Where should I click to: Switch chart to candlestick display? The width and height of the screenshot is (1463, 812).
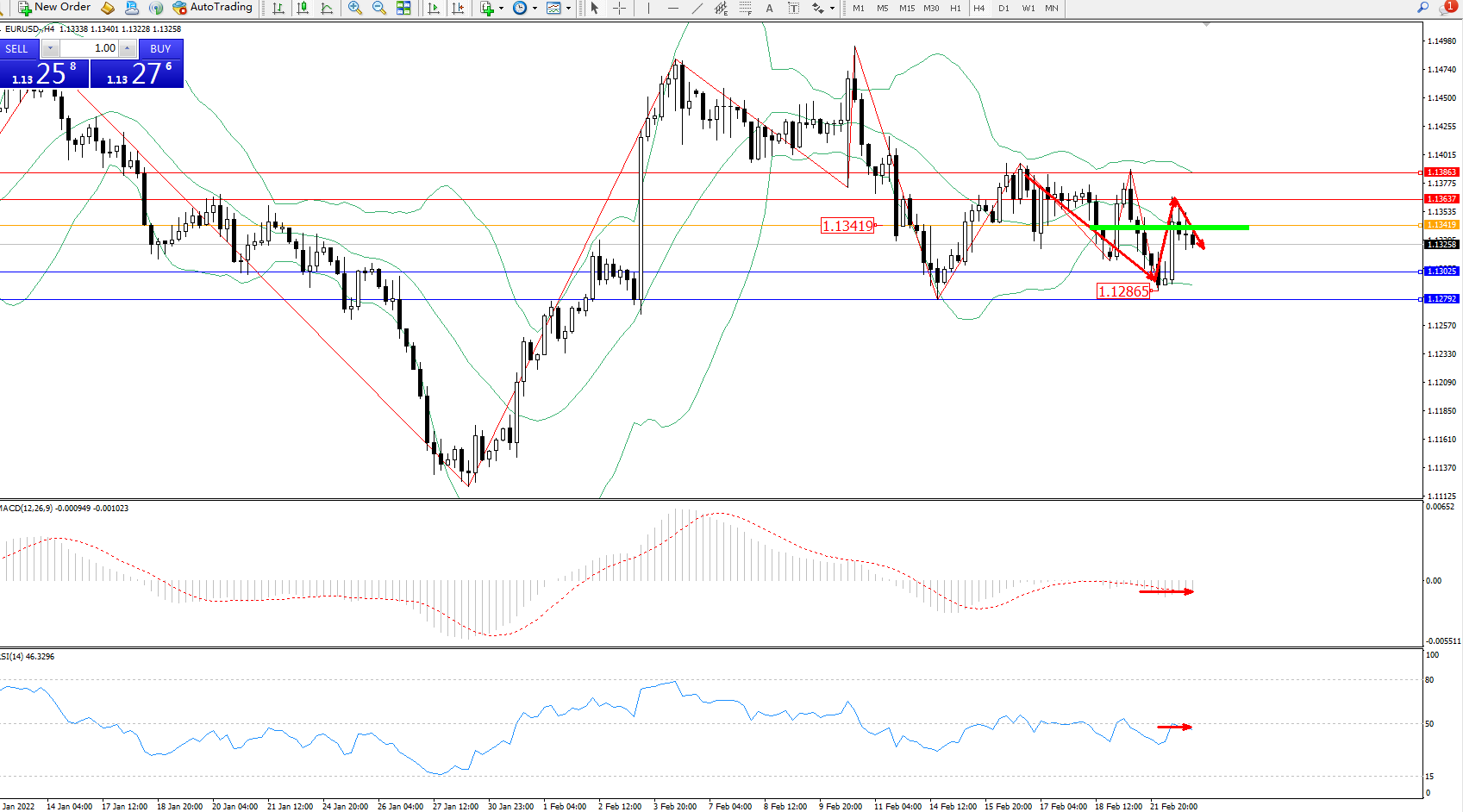(x=303, y=8)
